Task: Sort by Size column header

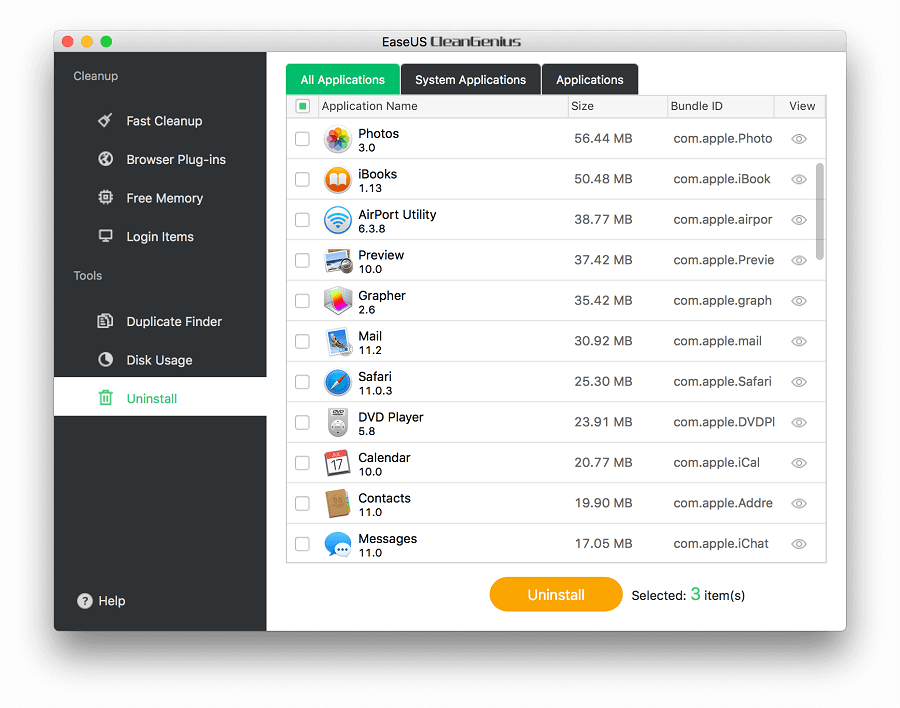Action: (x=617, y=106)
